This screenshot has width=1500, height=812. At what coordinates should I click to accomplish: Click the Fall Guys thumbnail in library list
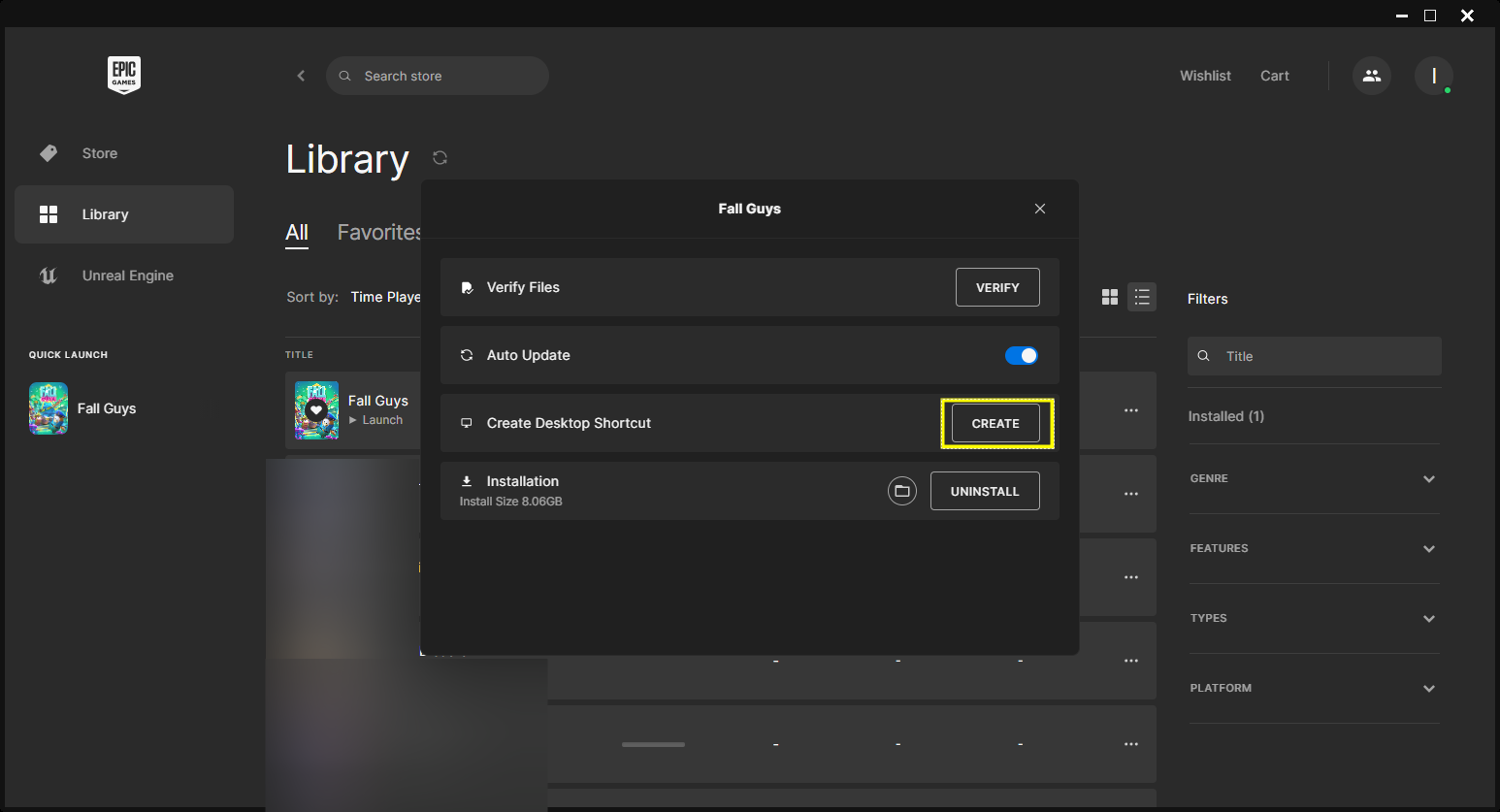pyautogui.click(x=316, y=410)
